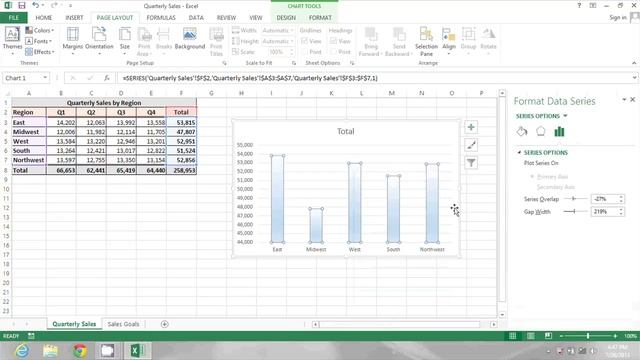Select Series Options bar chart icon
The height and width of the screenshot is (360, 640).
pos(559,131)
